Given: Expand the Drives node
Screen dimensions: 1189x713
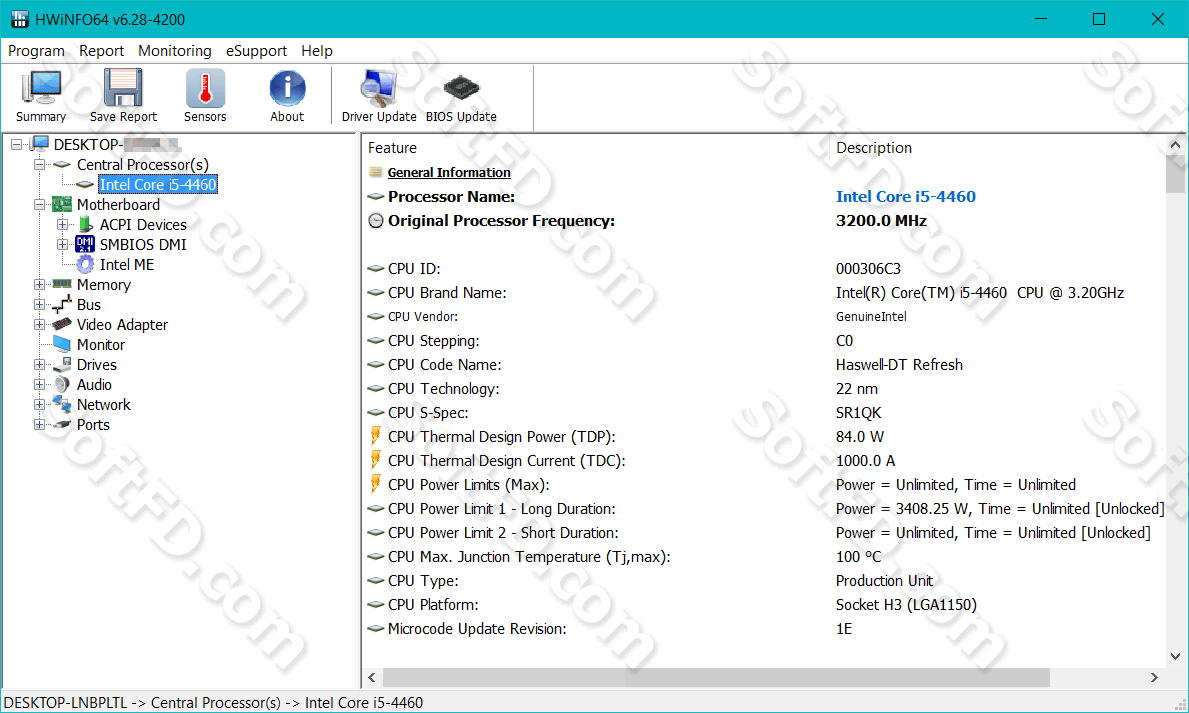Looking at the screenshot, I should pos(39,365).
